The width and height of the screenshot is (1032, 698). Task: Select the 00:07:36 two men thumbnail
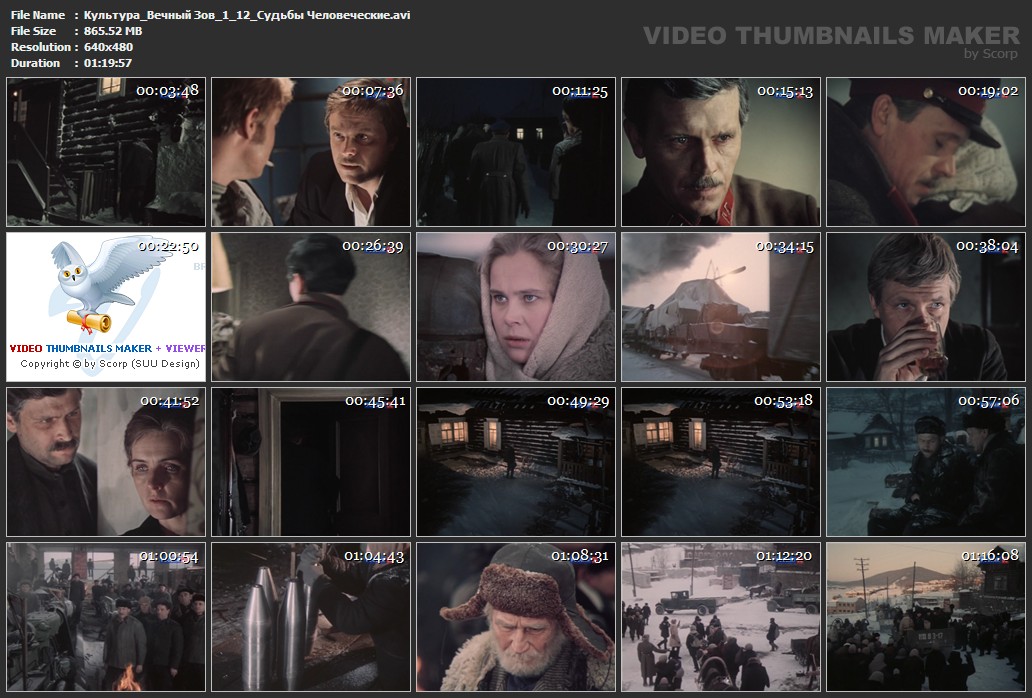(310, 152)
